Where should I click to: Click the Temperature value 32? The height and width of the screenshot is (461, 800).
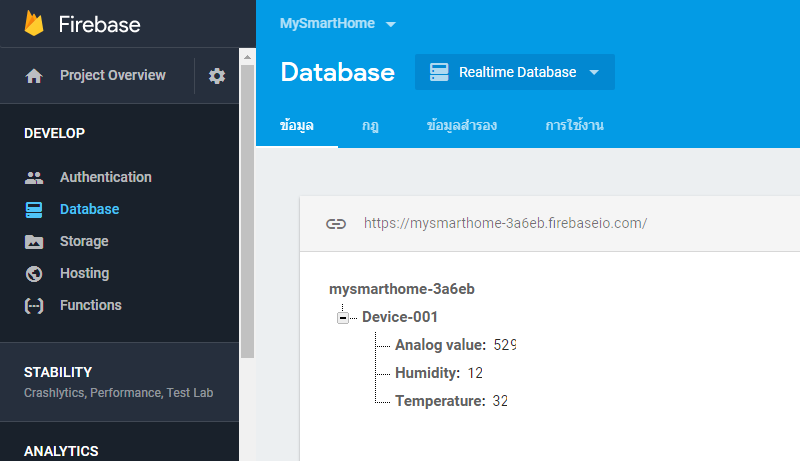tap(500, 401)
